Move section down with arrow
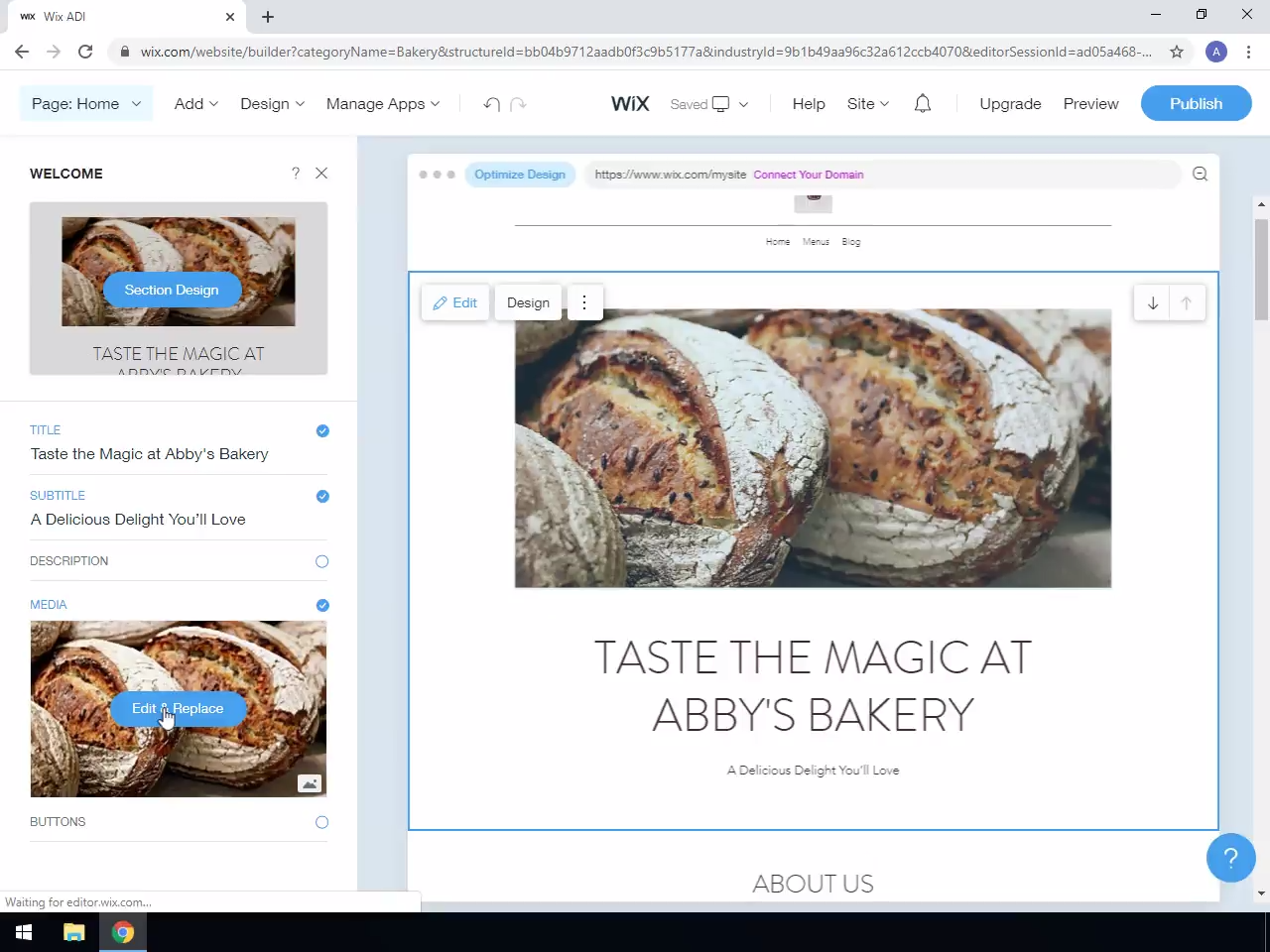This screenshot has height=952, width=1270. [x=1153, y=303]
